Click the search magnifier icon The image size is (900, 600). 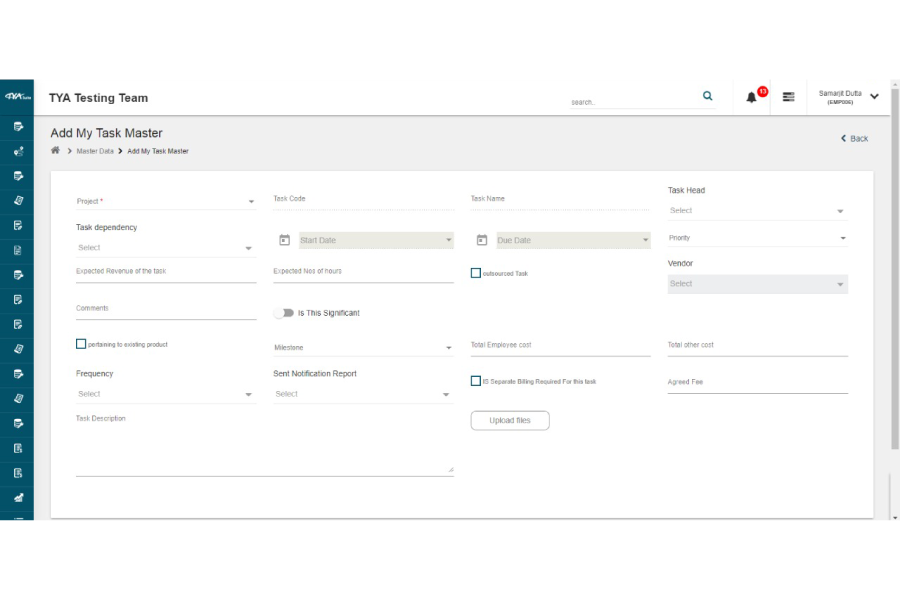coord(707,96)
